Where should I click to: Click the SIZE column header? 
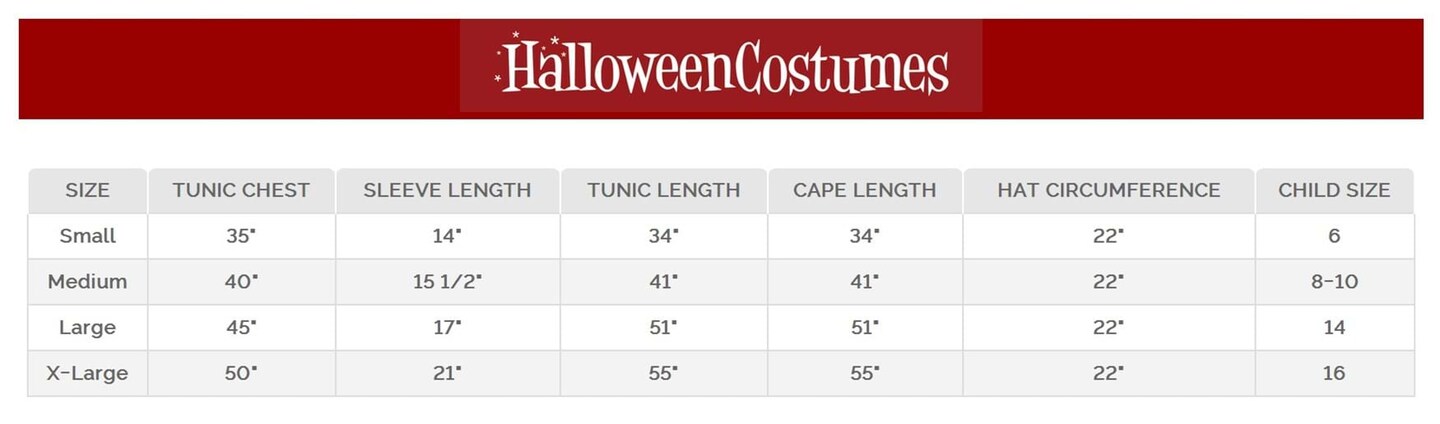pyautogui.click(x=88, y=190)
